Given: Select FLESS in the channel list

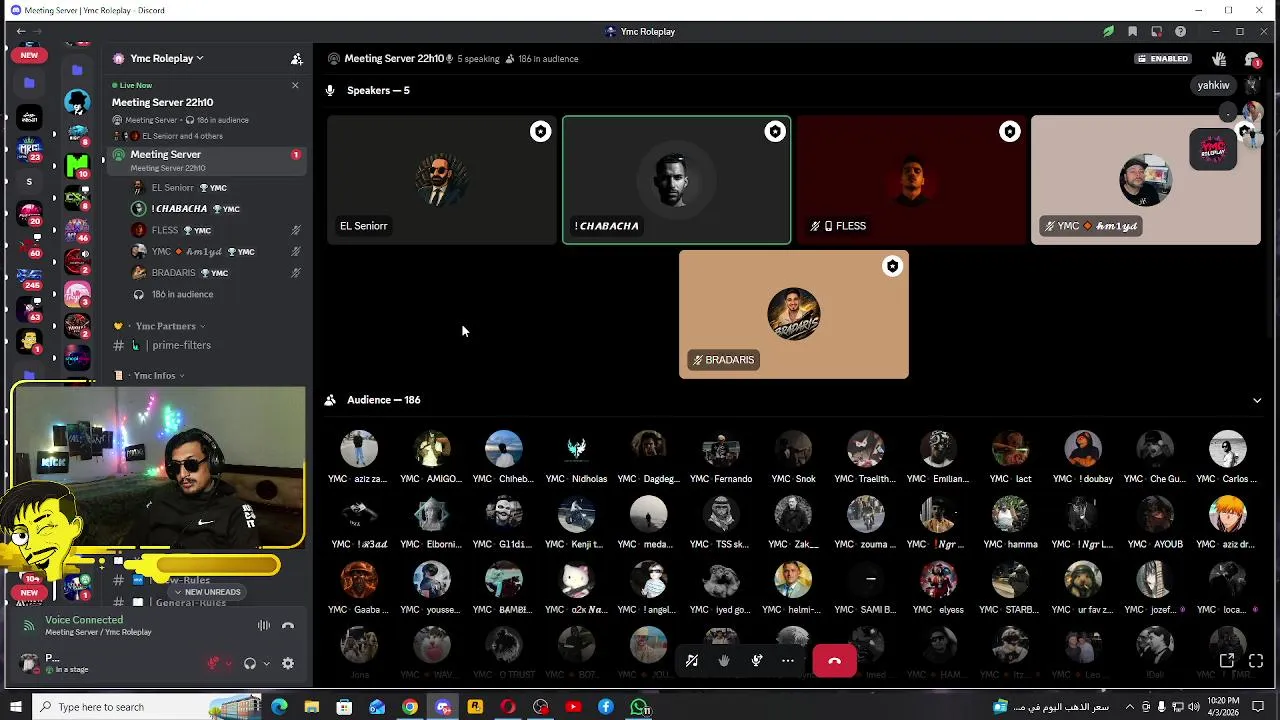Looking at the screenshot, I should point(165,230).
